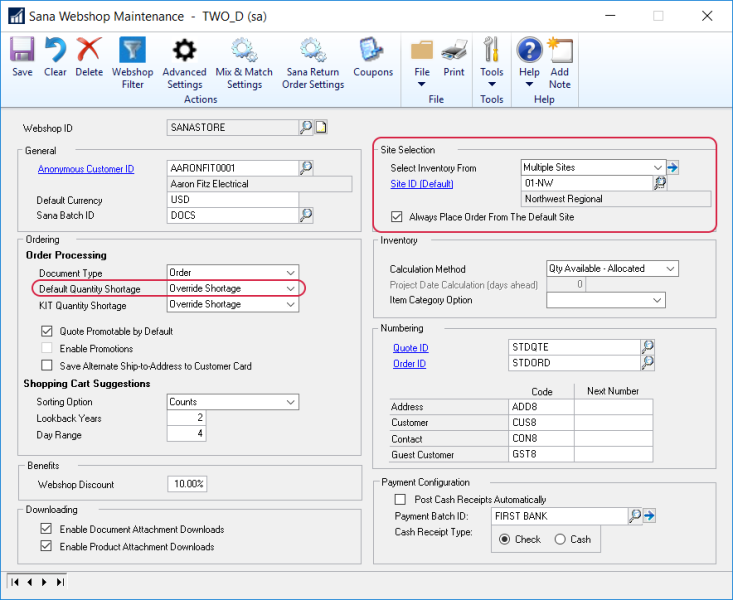Viewport: 733px width, 600px height.
Task: Go to first record navigation button
Action: pyautogui.click(x=14, y=582)
